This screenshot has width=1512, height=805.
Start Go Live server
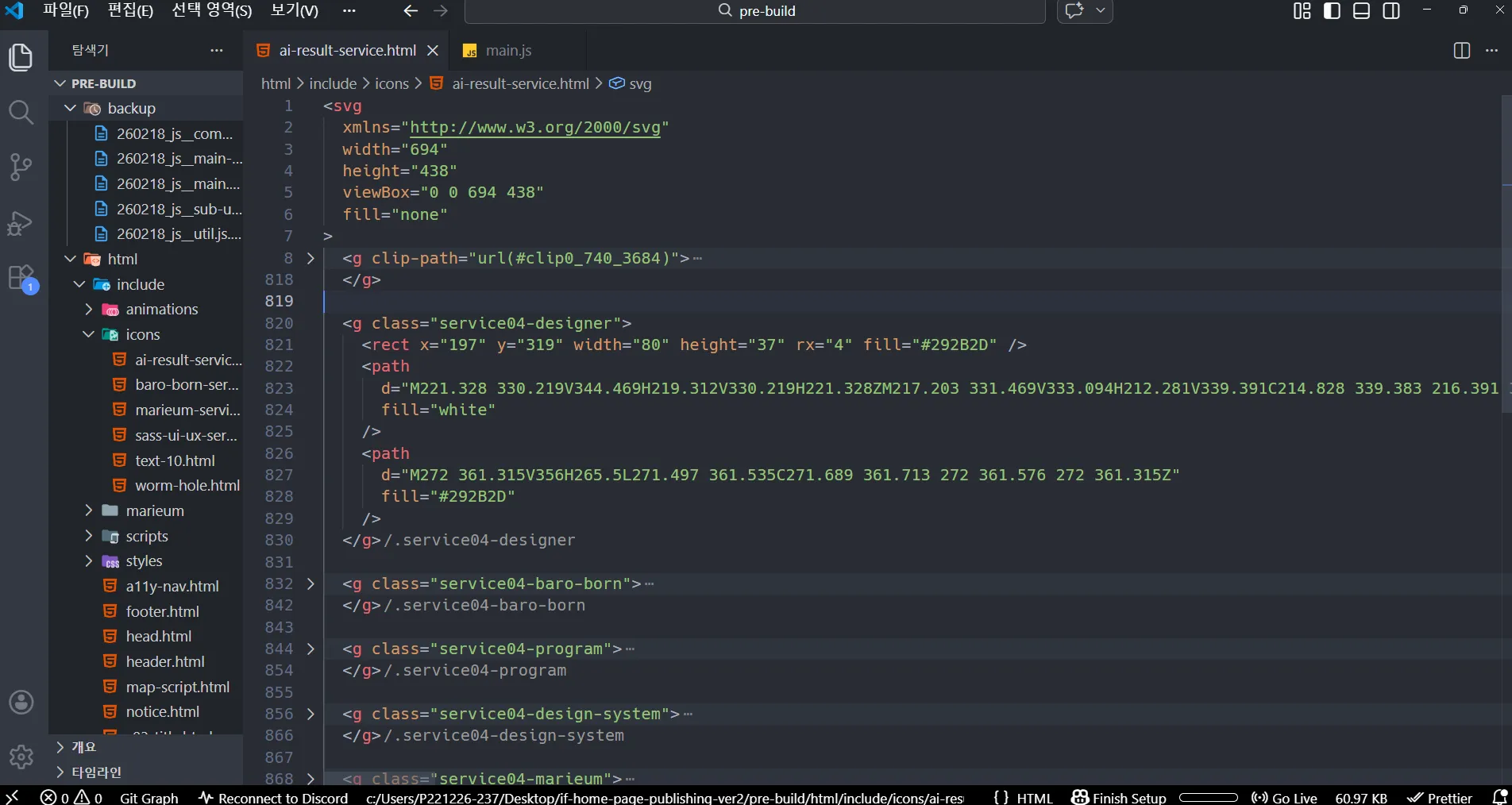click(1284, 797)
